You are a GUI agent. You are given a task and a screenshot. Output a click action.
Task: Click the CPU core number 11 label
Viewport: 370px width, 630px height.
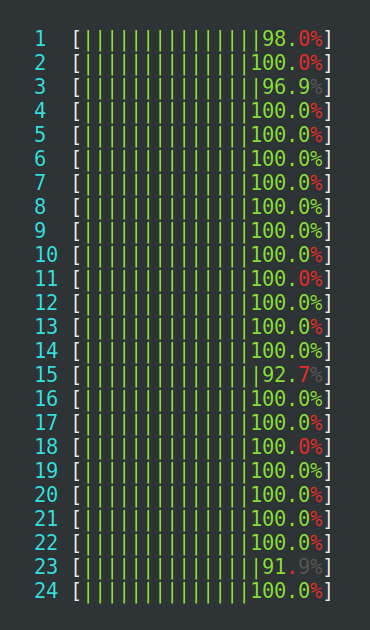click(46, 279)
